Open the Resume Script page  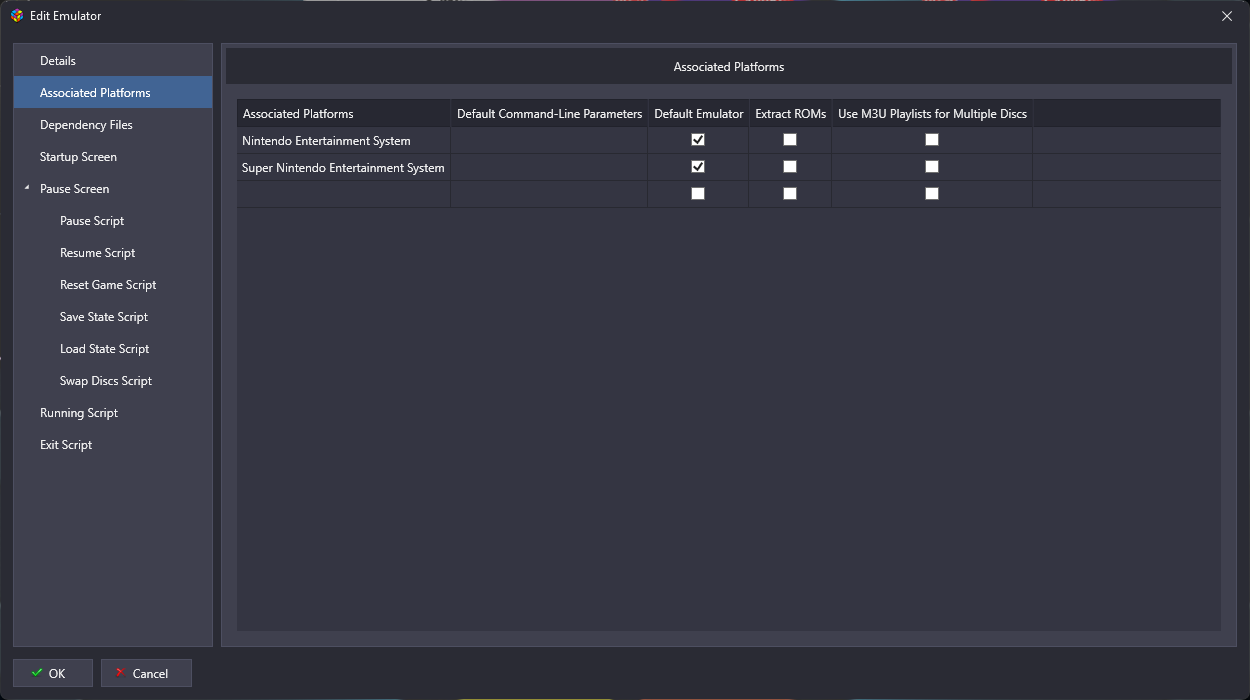(113, 253)
